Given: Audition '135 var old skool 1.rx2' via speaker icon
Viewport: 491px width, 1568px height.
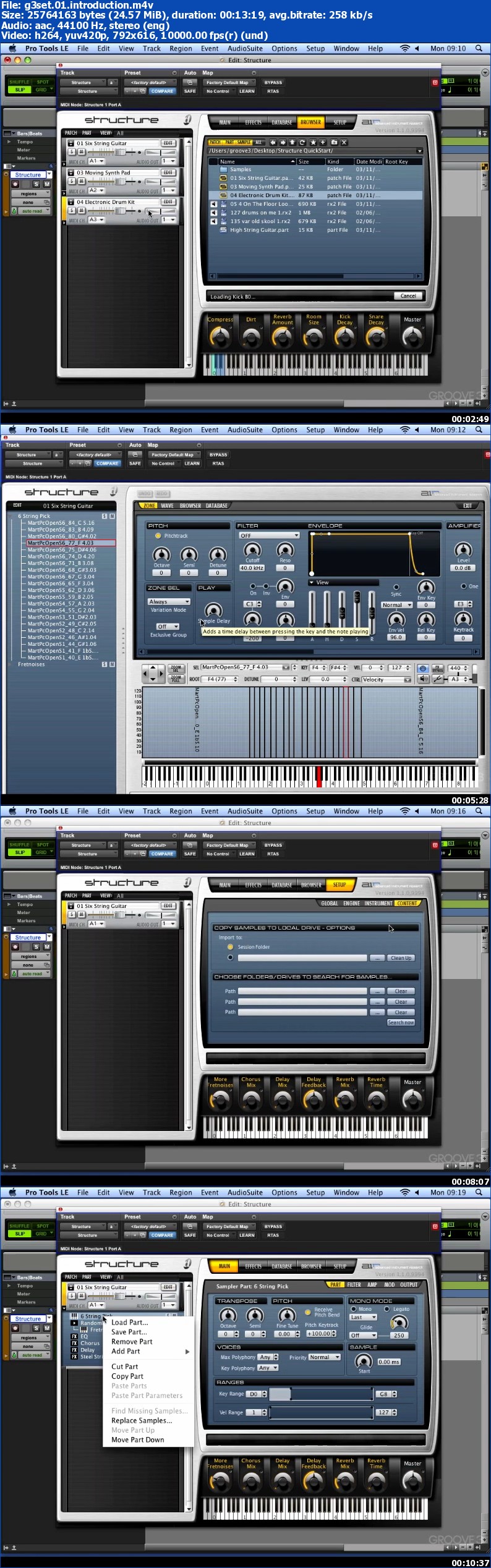Looking at the screenshot, I should [x=214, y=221].
